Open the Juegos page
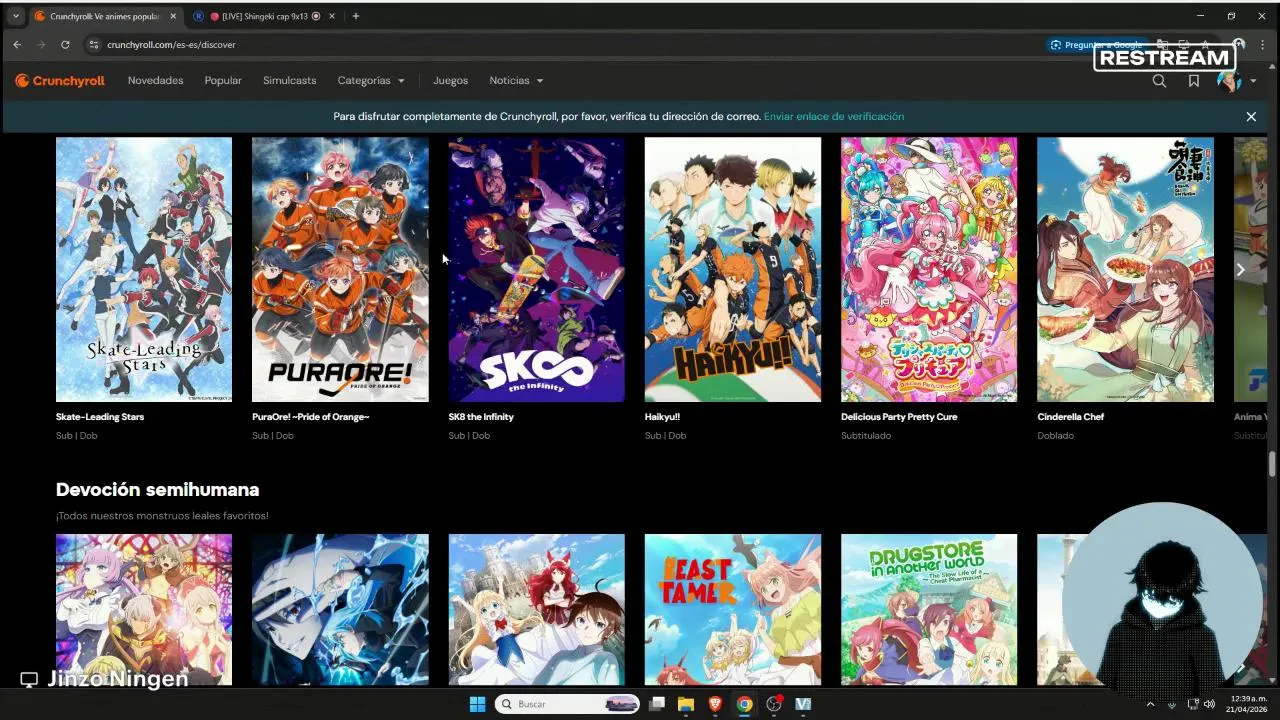The width and height of the screenshot is (1280, 720). 450,81
